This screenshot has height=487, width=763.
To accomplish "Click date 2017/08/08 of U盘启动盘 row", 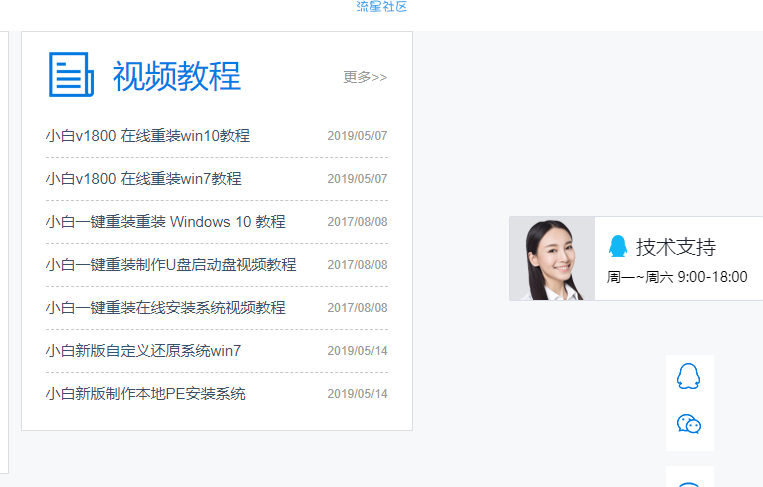I will coord(357,265).
